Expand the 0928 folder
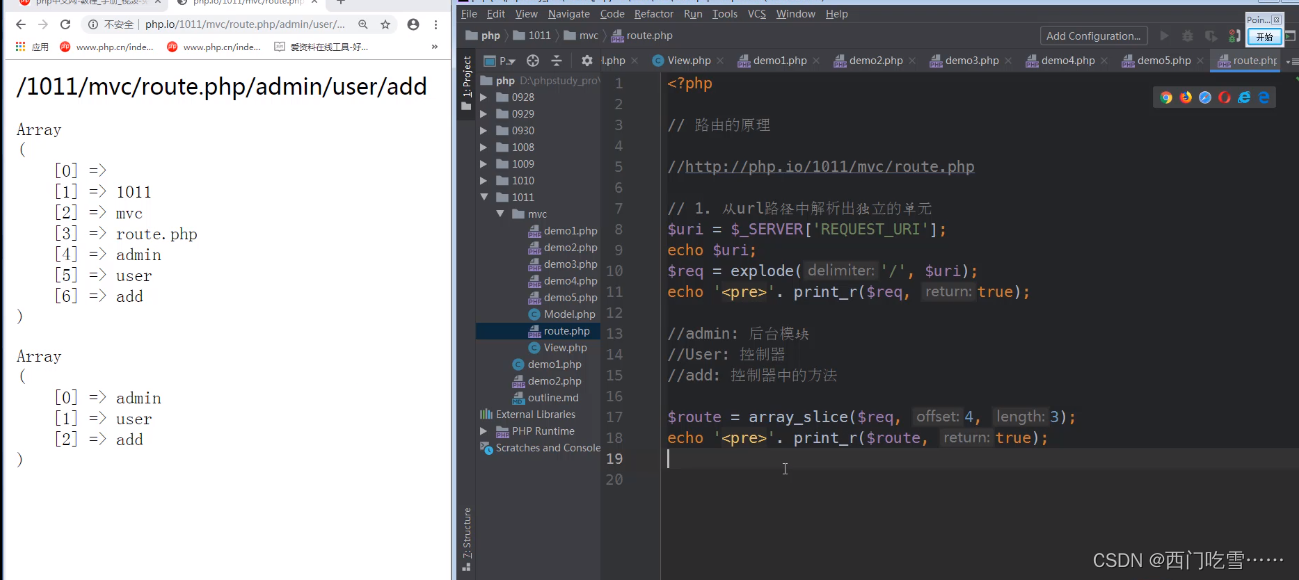Screen dimensions: 1299x580 [483, 97]
